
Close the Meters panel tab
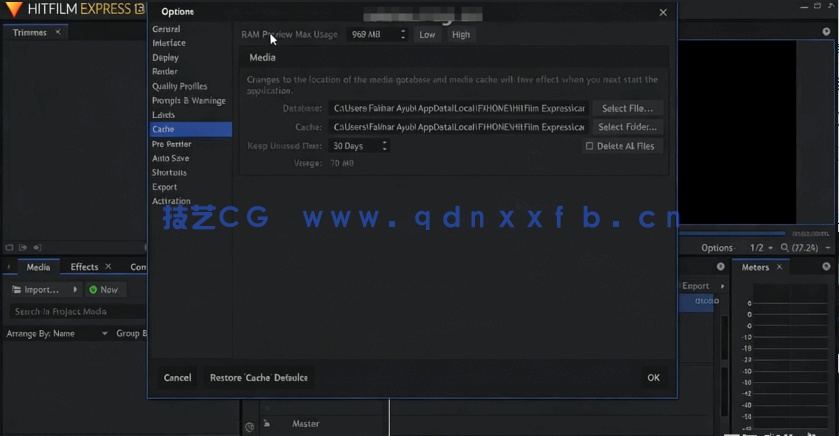click(x=780, y=267)
